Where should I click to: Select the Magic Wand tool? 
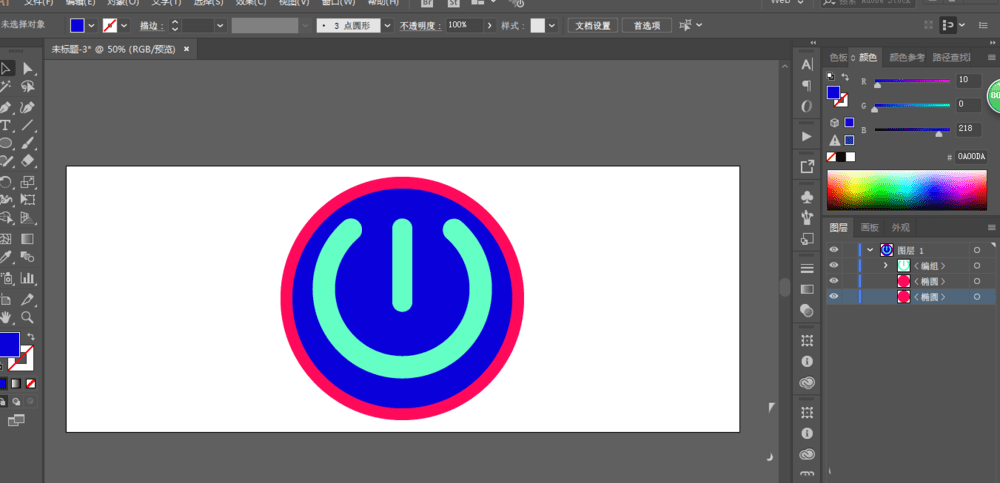[6, 87]
